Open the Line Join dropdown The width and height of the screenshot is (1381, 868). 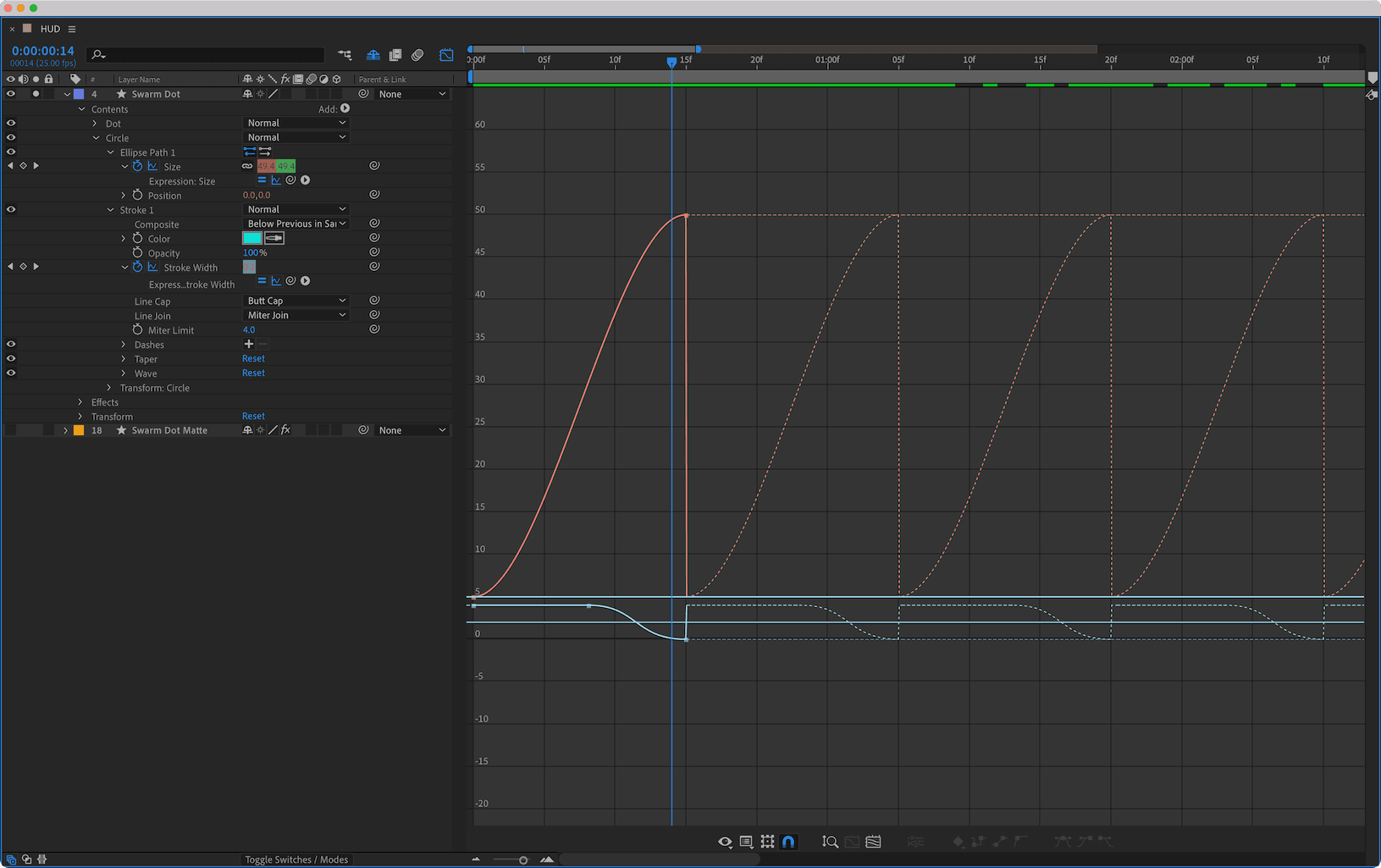pyautogui.click(x=296, y=315)
